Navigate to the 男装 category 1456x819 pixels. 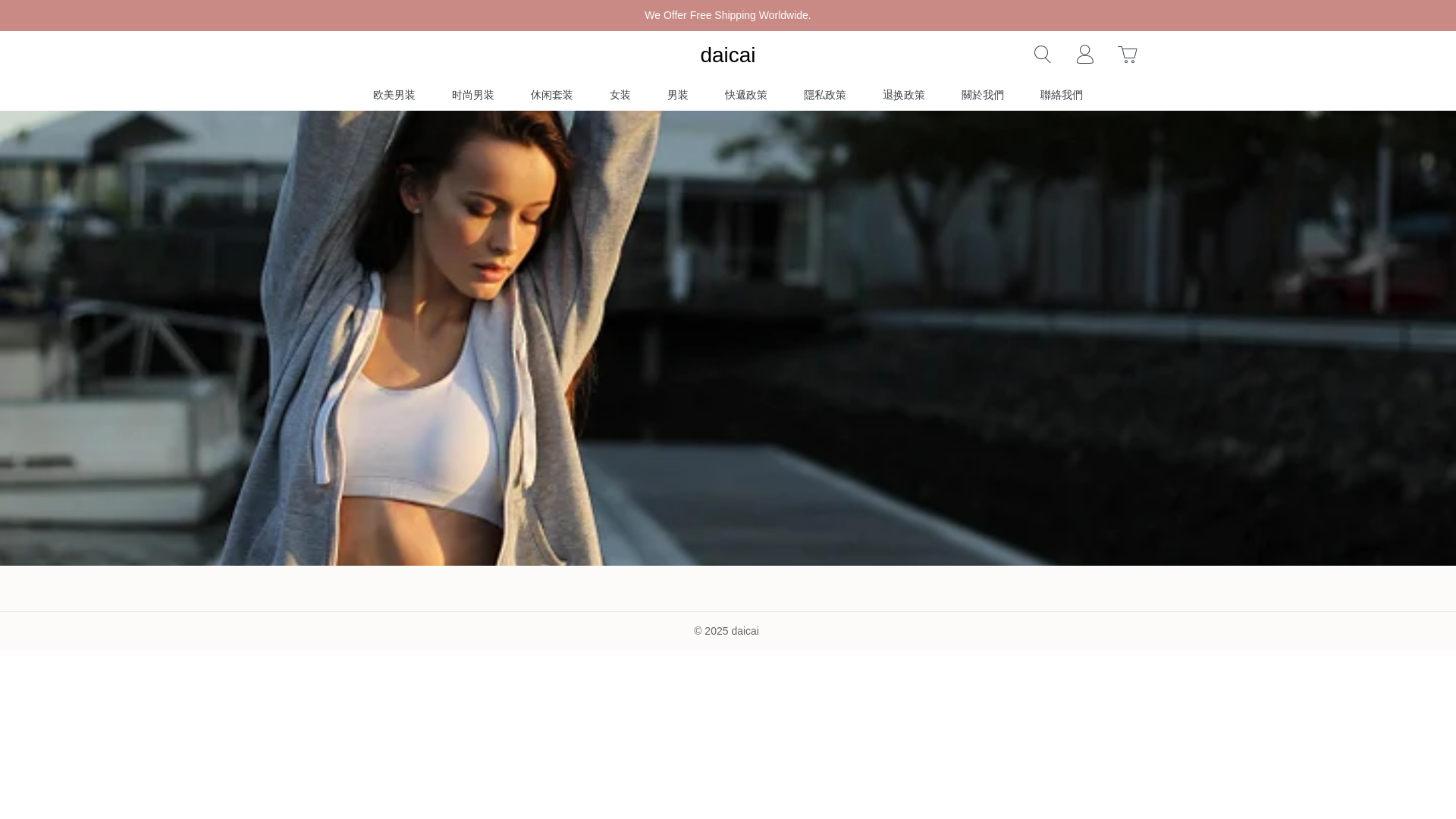[x=677, y=95]
